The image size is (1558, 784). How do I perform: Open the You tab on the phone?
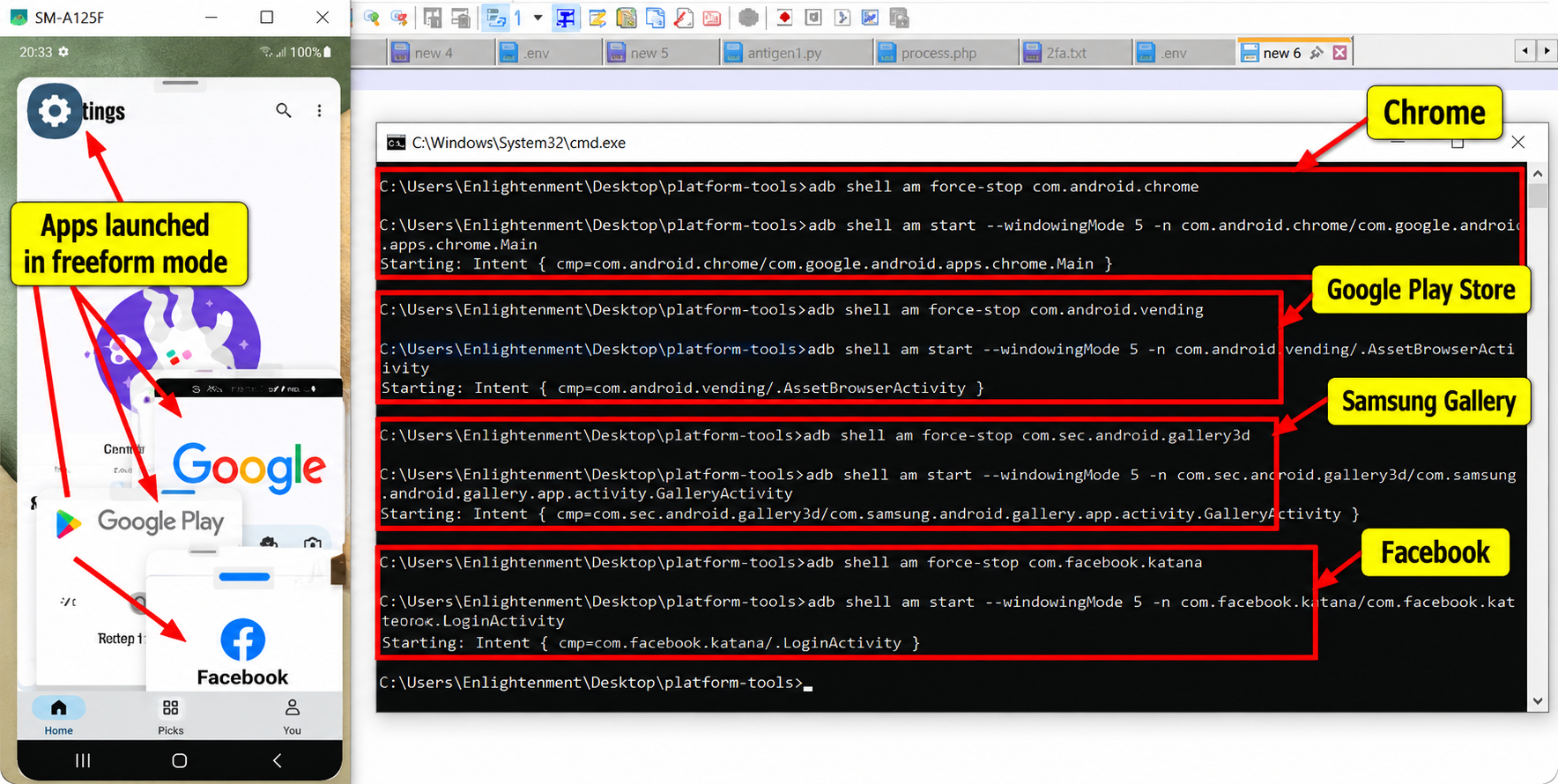tap(292, 716)
